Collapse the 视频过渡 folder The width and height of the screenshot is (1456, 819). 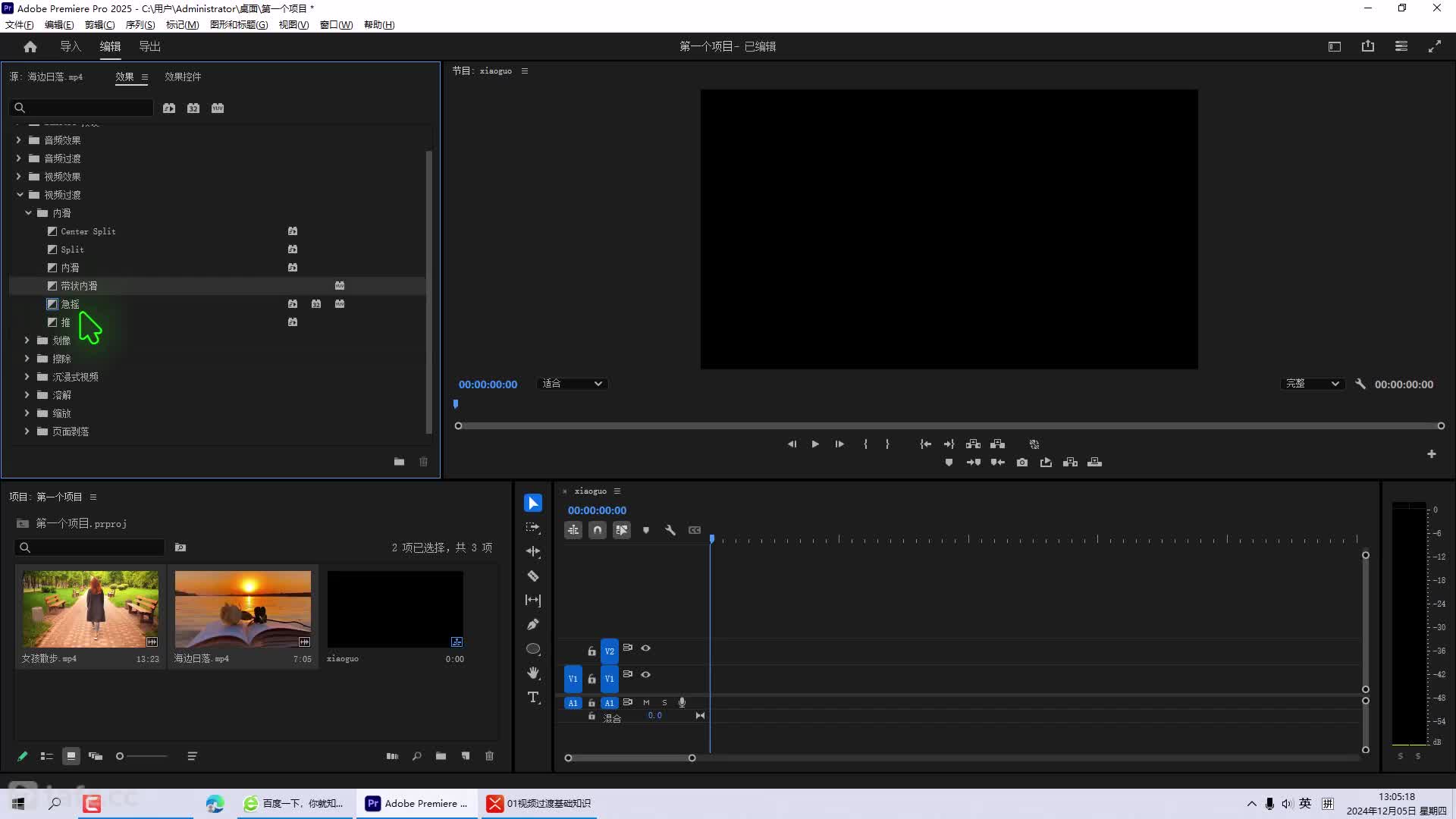pos(20,195)
